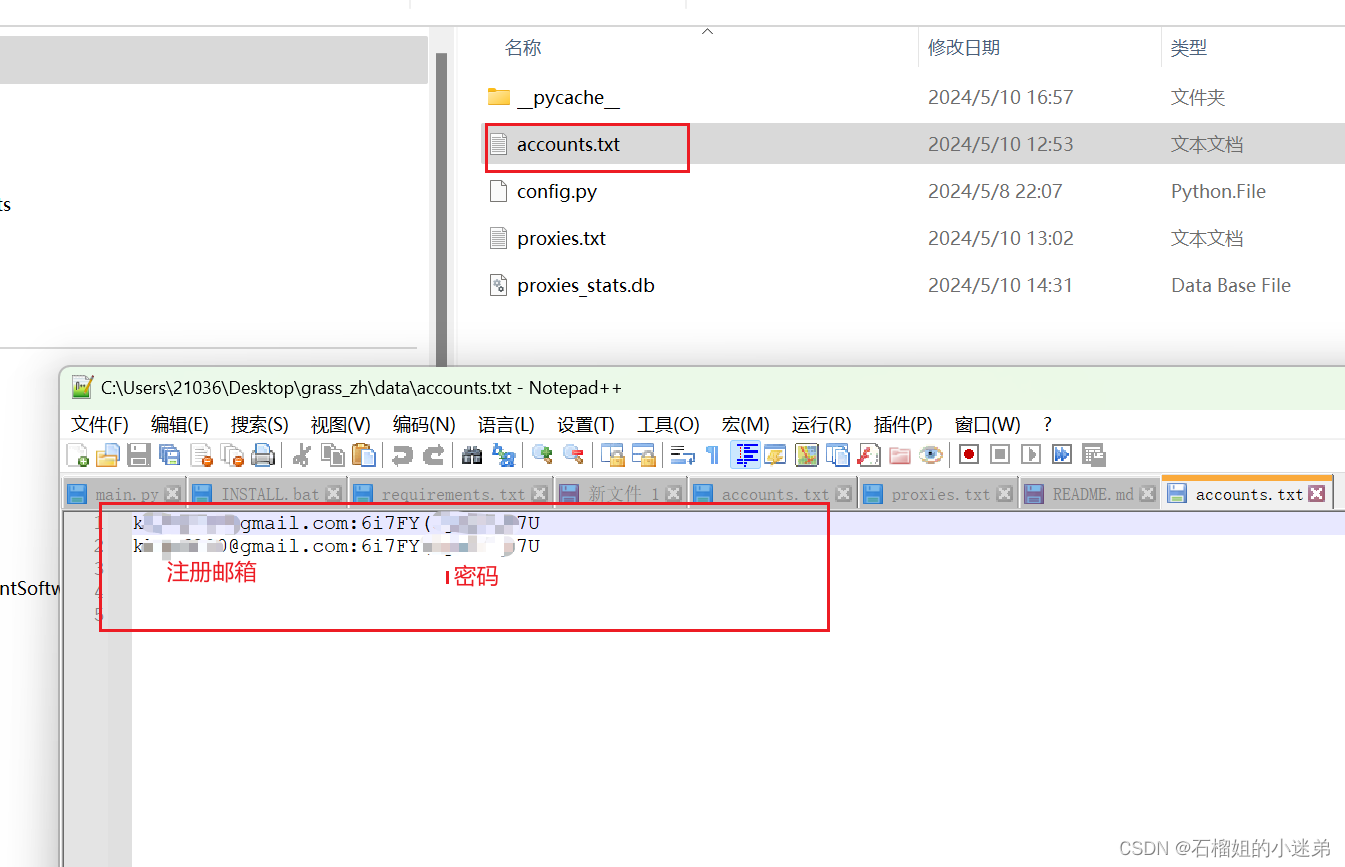
Task: Open the Replace dialog toolbar icon
Action: [503, 455]
